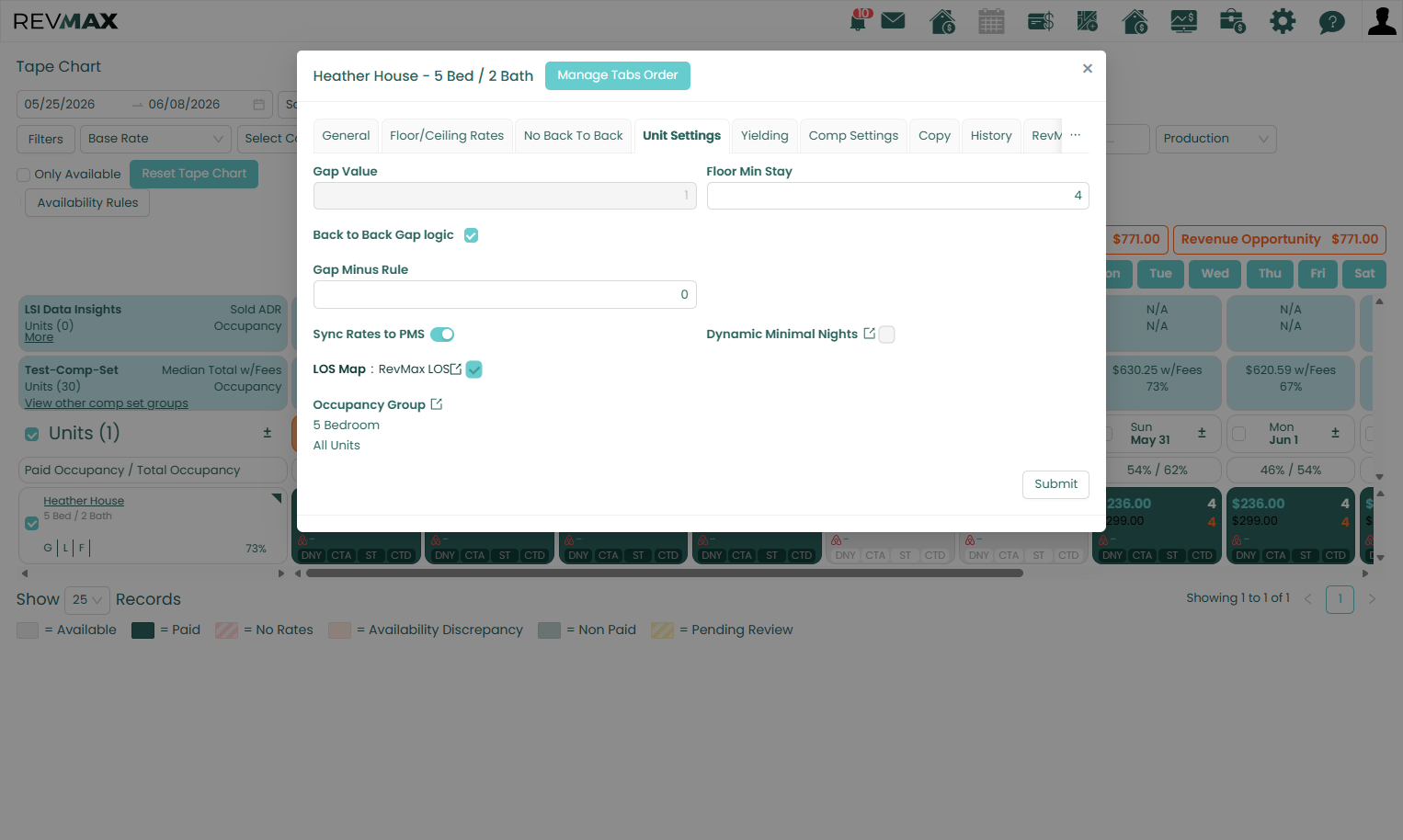Open the settings gear icon

(1283, 20)
